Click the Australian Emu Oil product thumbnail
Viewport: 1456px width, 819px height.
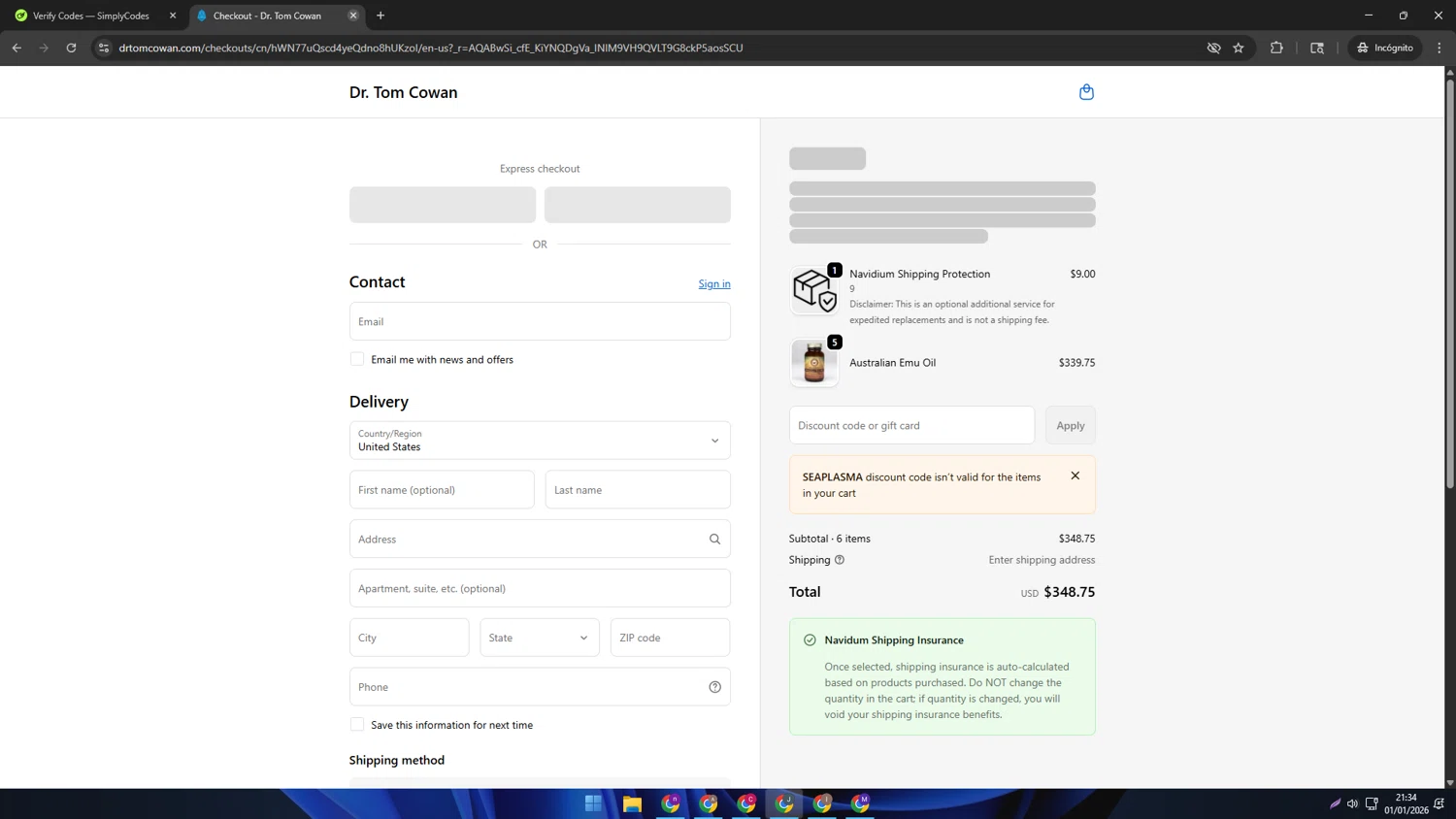pyautogui.click(x=813, y=363)
